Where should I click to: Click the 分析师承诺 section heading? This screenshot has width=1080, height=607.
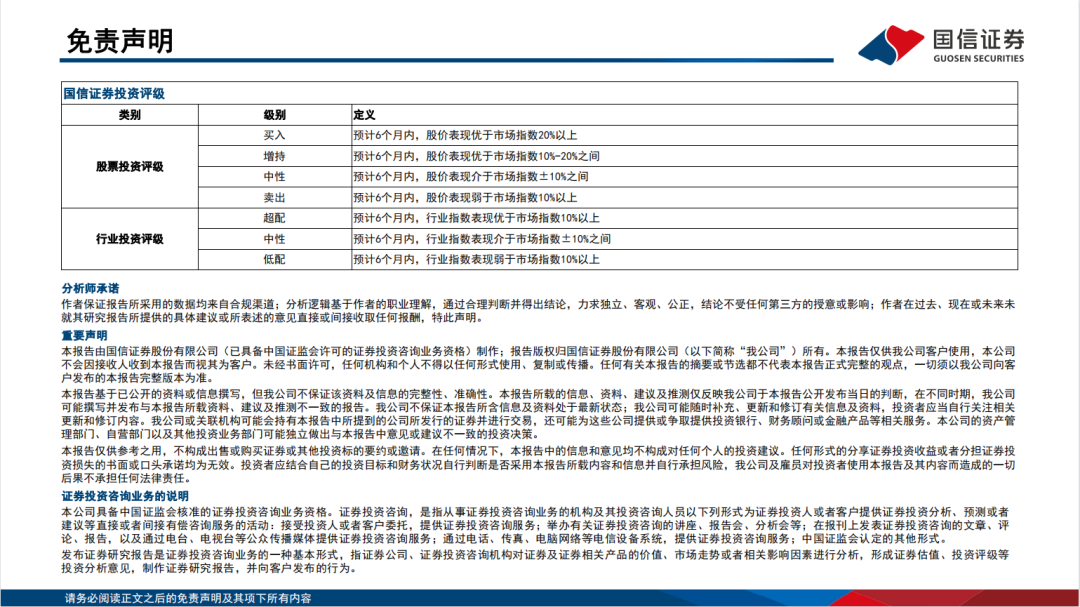click(x=90, y=289)
